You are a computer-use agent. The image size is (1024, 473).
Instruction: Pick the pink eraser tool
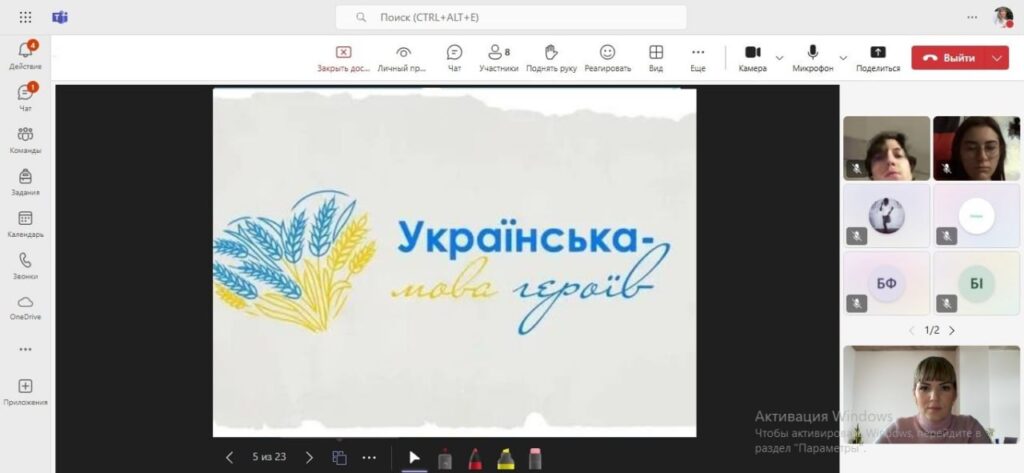[x=535, y=458]
